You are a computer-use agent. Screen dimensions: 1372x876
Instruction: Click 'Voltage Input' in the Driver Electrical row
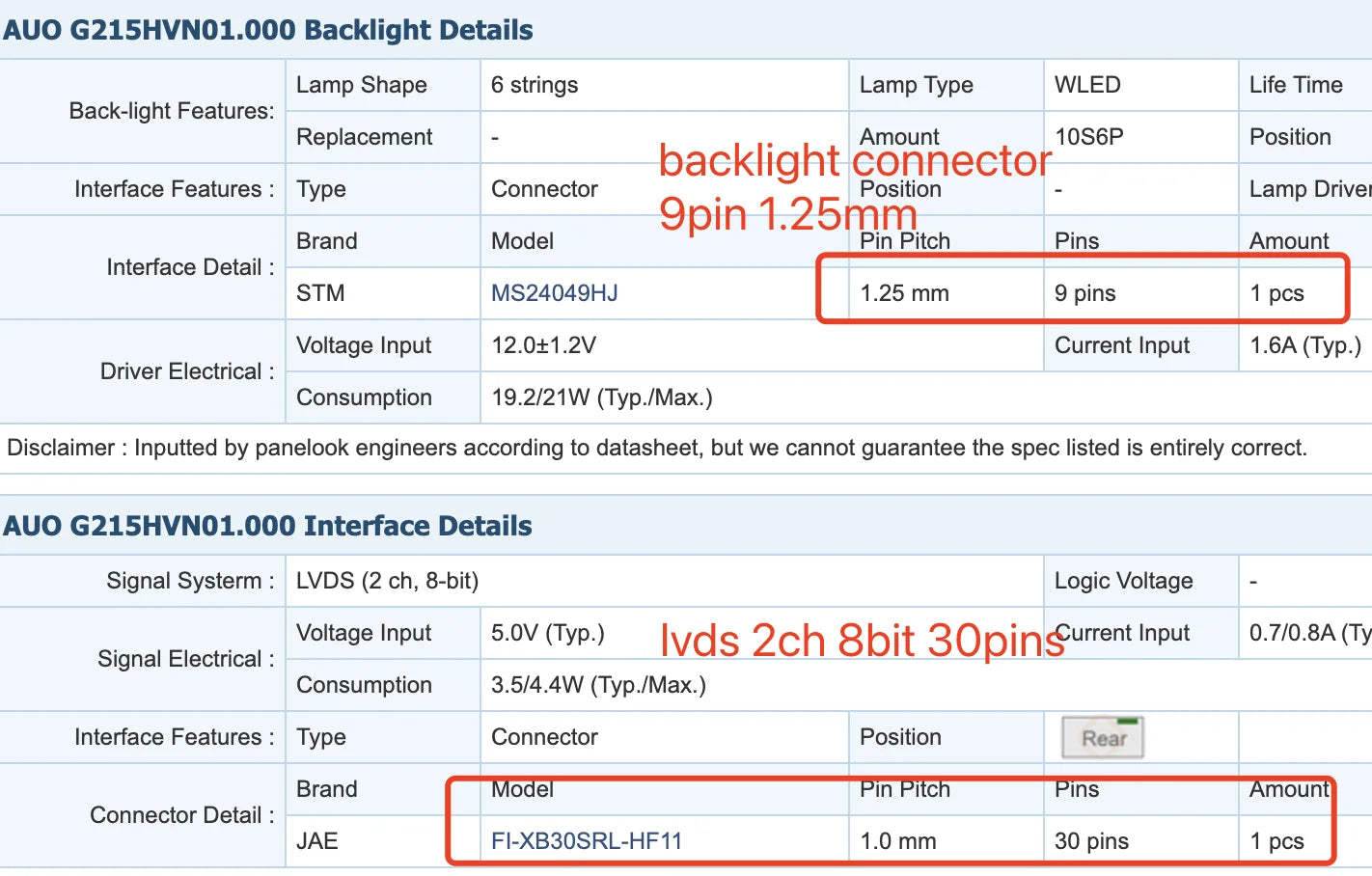tap(364, 345)
